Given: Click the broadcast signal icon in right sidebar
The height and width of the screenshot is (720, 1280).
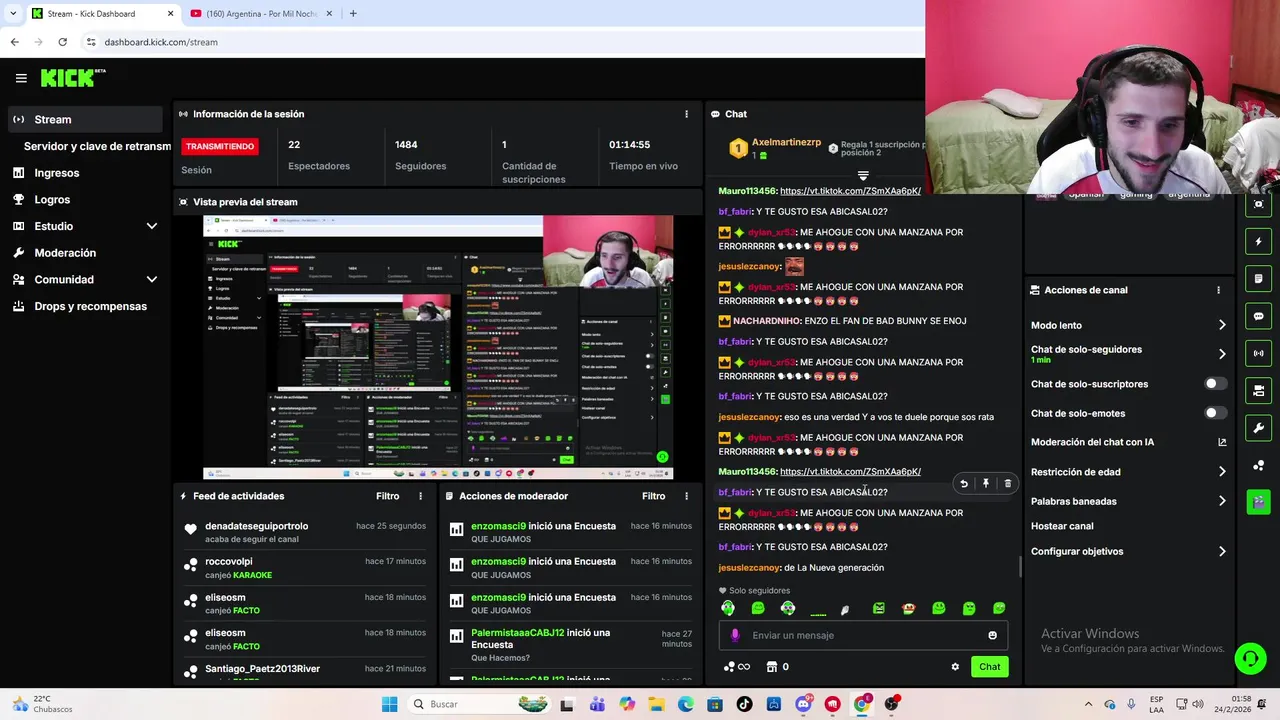Looking at the screenshot, I should pos(1258,353).
